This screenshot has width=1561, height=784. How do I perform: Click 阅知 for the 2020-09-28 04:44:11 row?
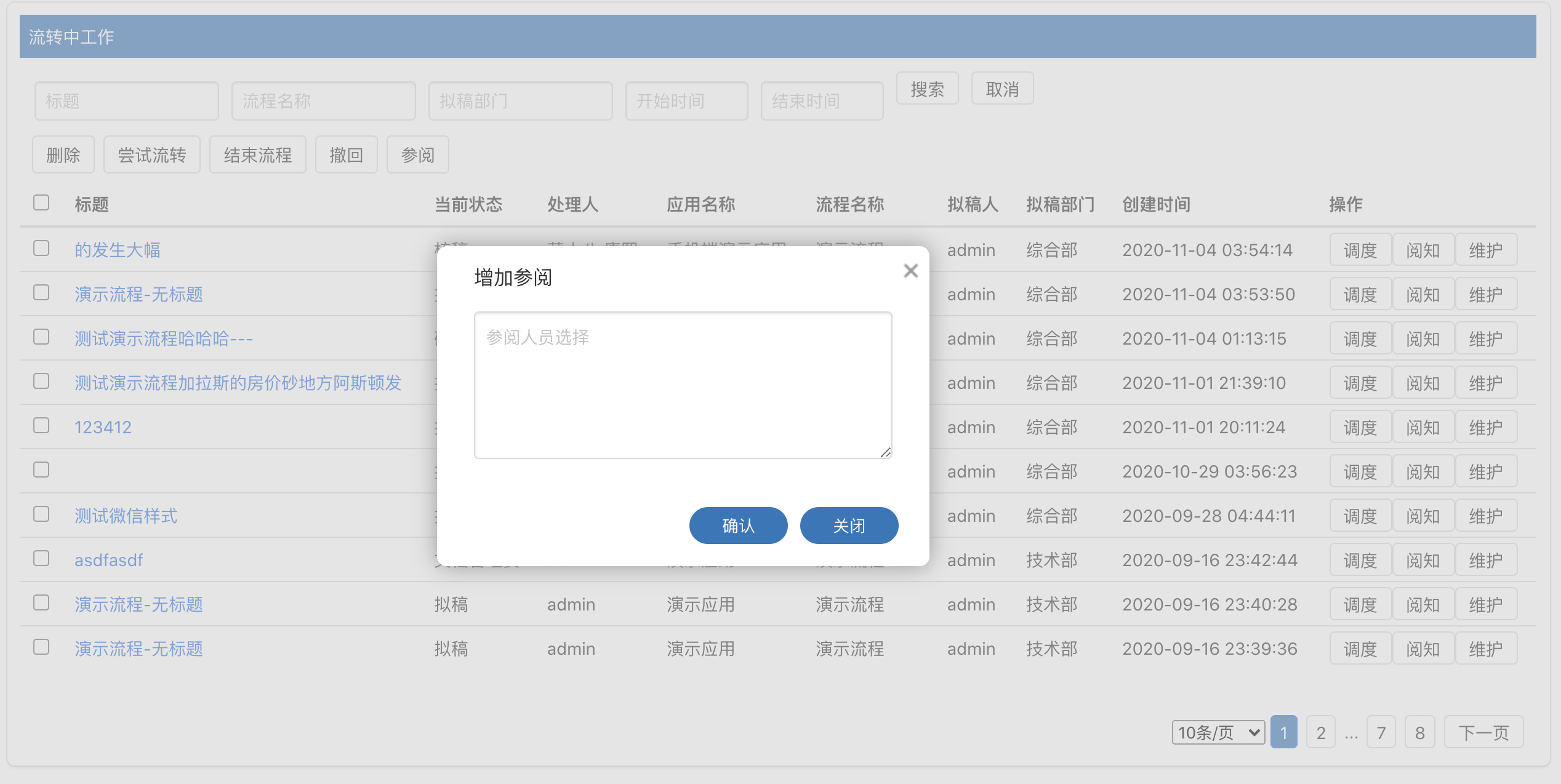coord(1423,516)
